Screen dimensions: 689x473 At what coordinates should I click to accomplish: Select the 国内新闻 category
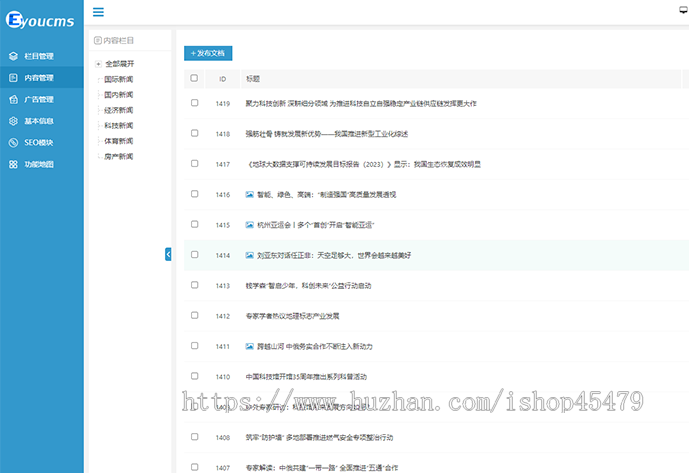(119, 95)
